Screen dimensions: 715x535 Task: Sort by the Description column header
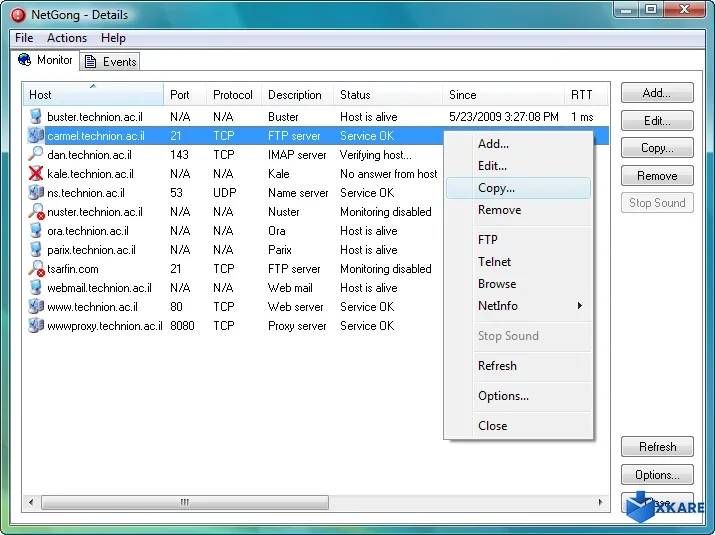point(298,94)
